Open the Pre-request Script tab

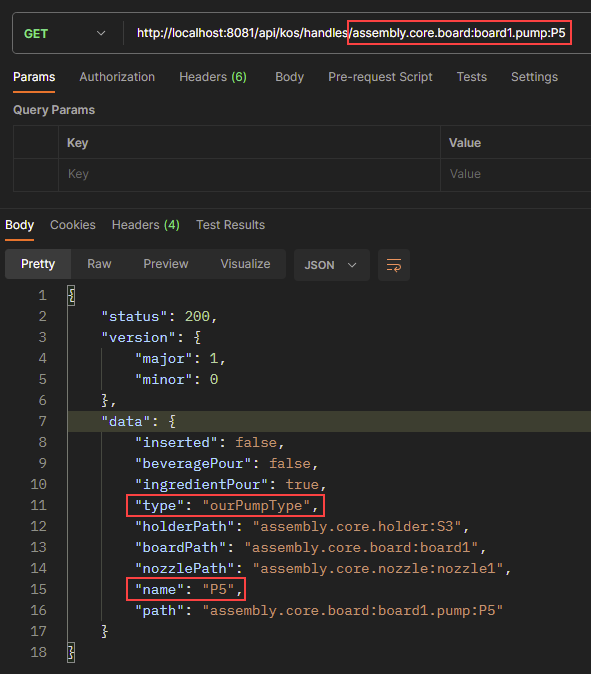tap(380, 77)
